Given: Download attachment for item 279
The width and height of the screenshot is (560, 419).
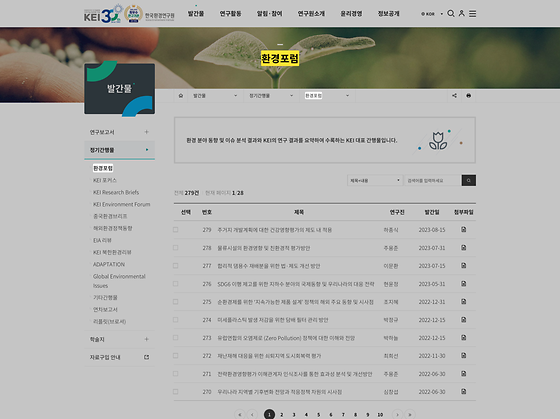Looking at the screenshot, I should tap(464, 229).
